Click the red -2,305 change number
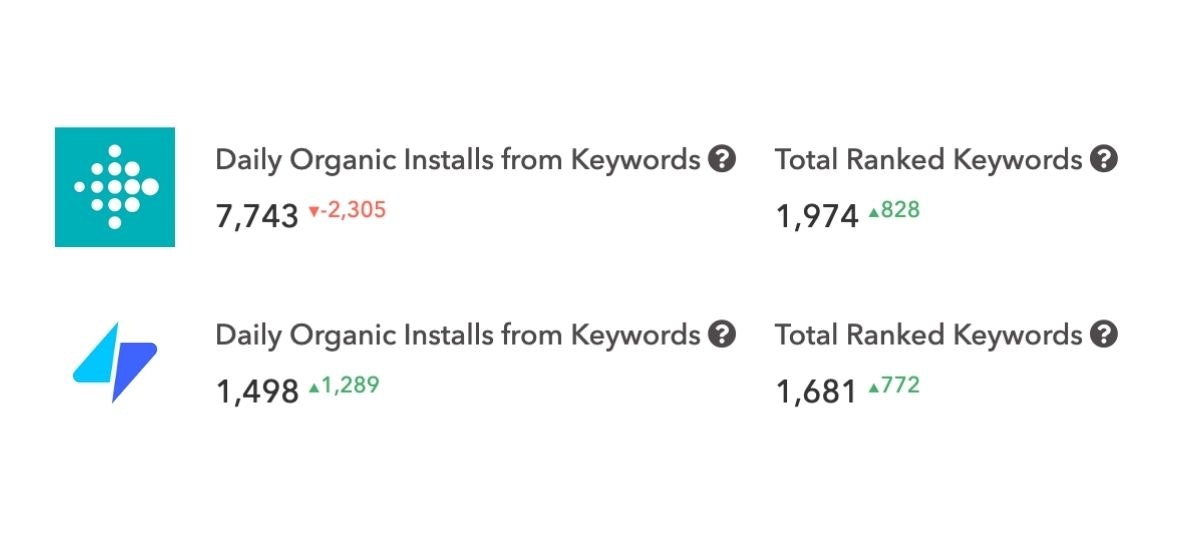Image resolution: width=1200 pixels, height=550 pixels. (x=353, y=211)
